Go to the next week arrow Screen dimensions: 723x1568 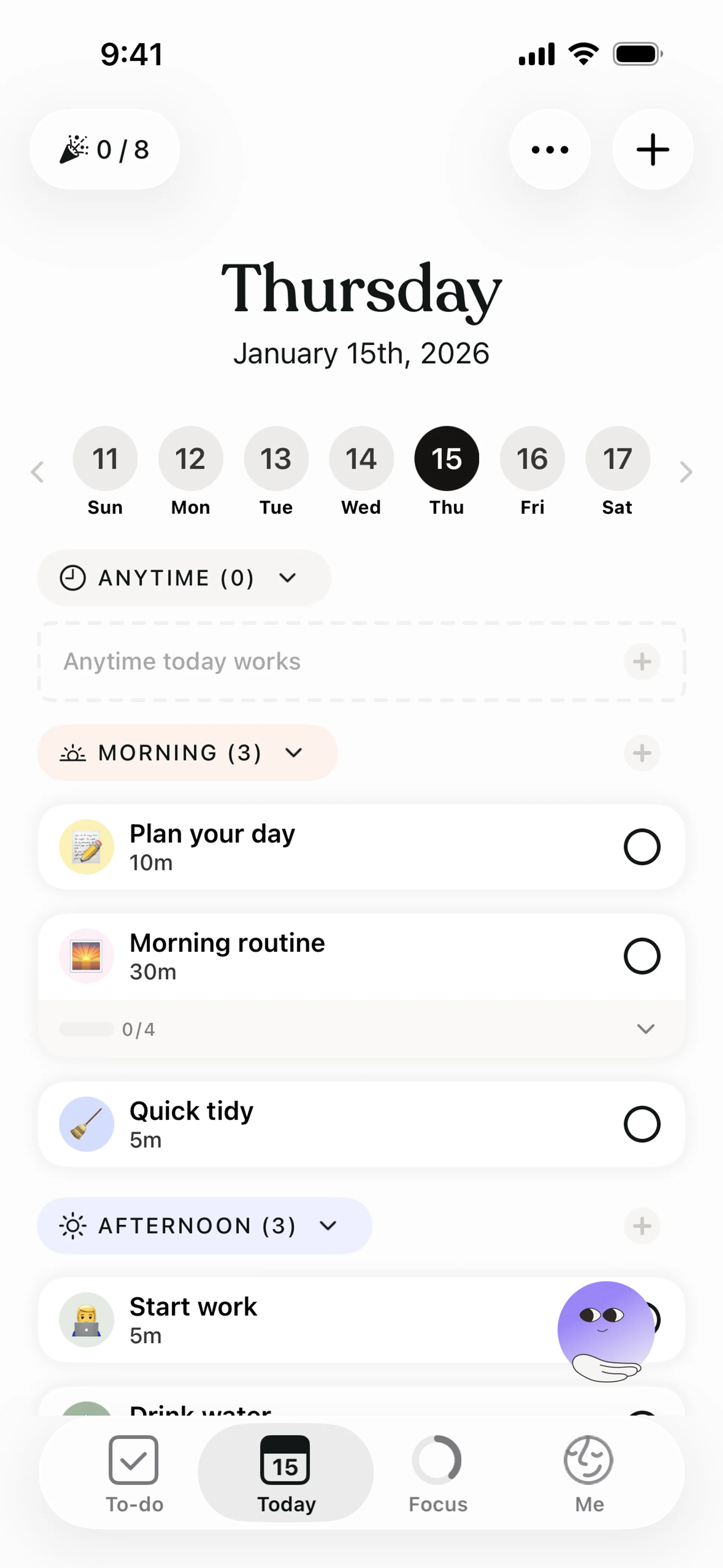point(685,472)
